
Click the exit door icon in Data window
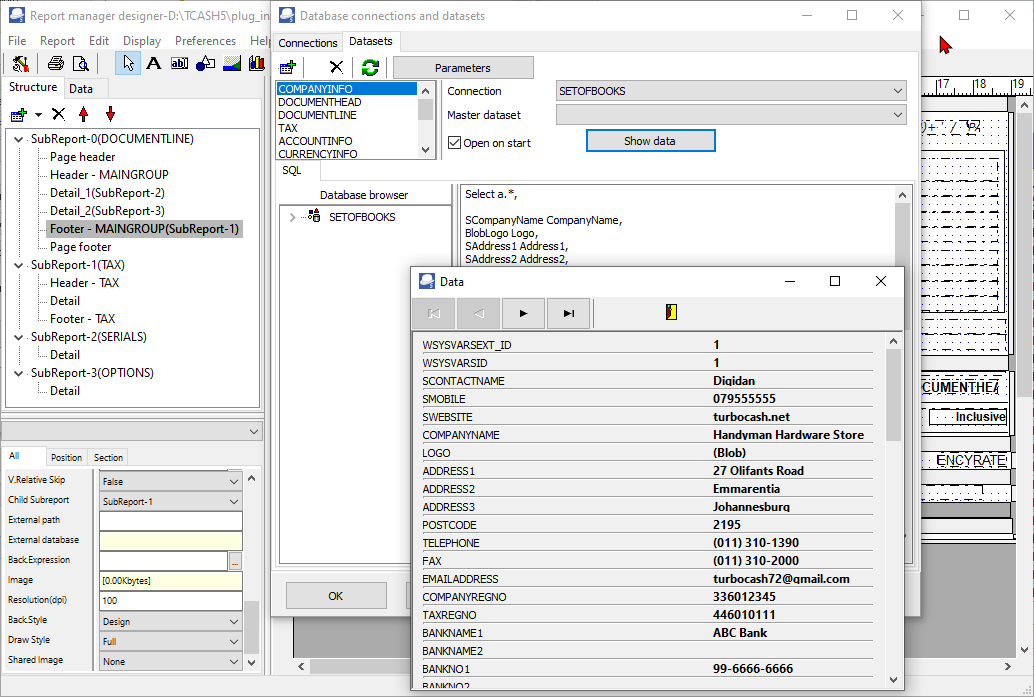point(671,313)
